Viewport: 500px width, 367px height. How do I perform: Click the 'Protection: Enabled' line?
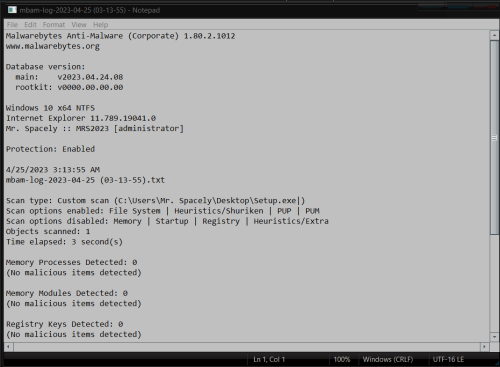[50, 149]
